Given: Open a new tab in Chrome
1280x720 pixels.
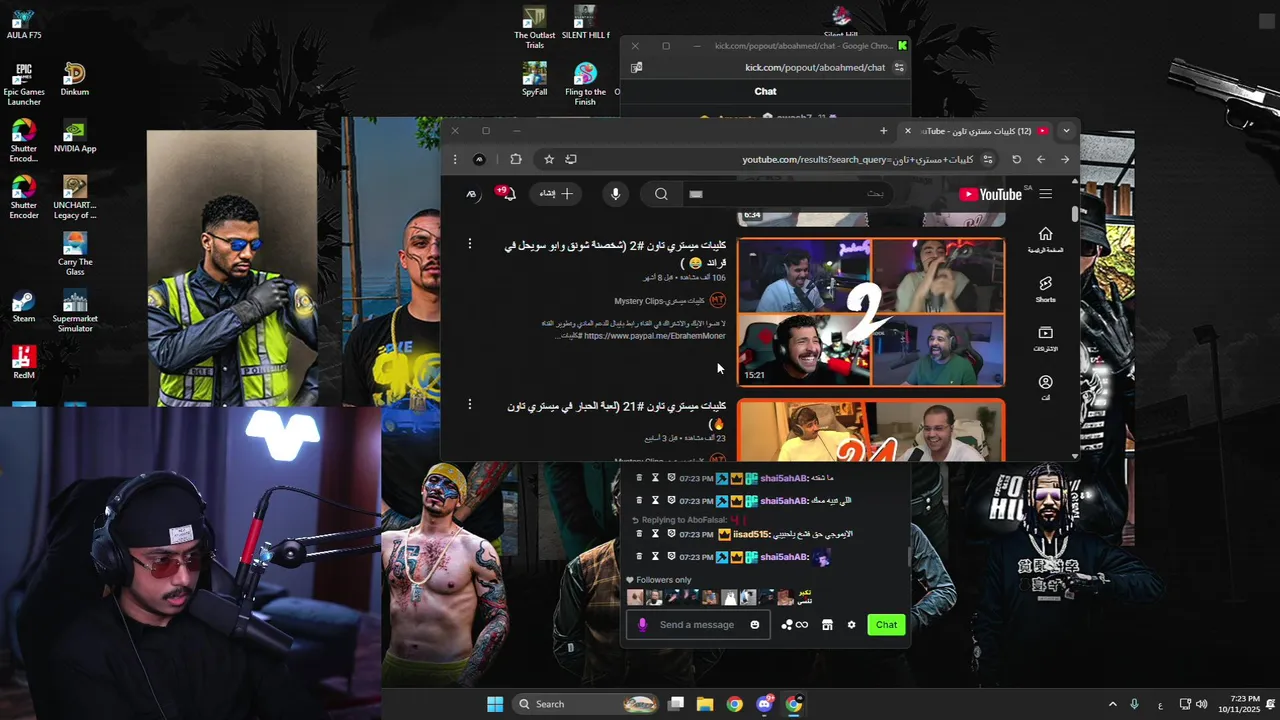Looking at the screenshot, I should pyautogui.click(x=883, y=131).
